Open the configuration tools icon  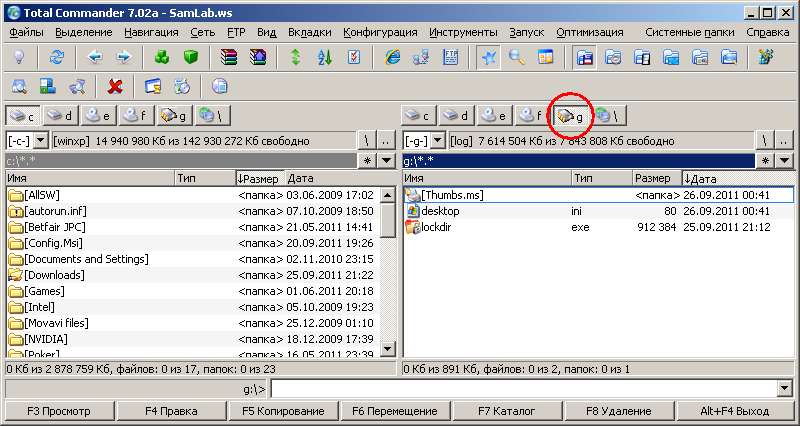765,57
